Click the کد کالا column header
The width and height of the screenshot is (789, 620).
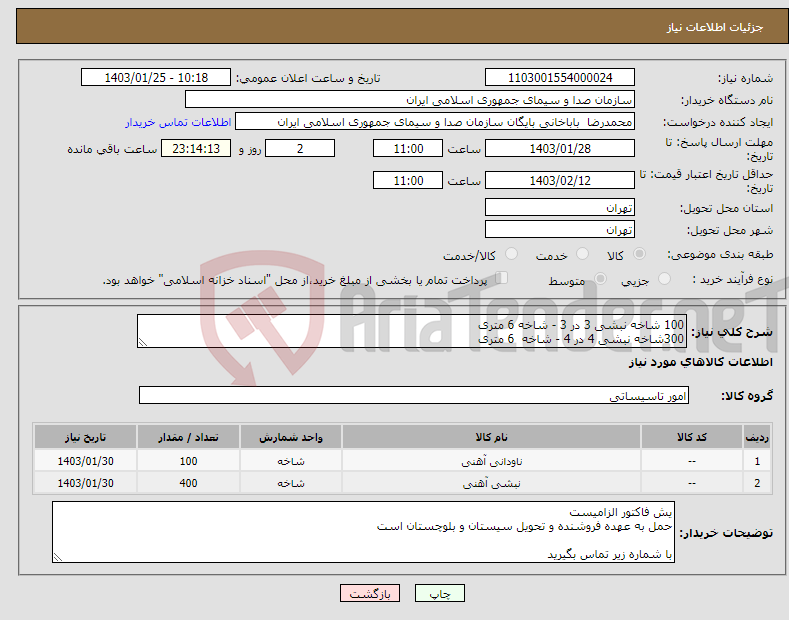[692, 437]
